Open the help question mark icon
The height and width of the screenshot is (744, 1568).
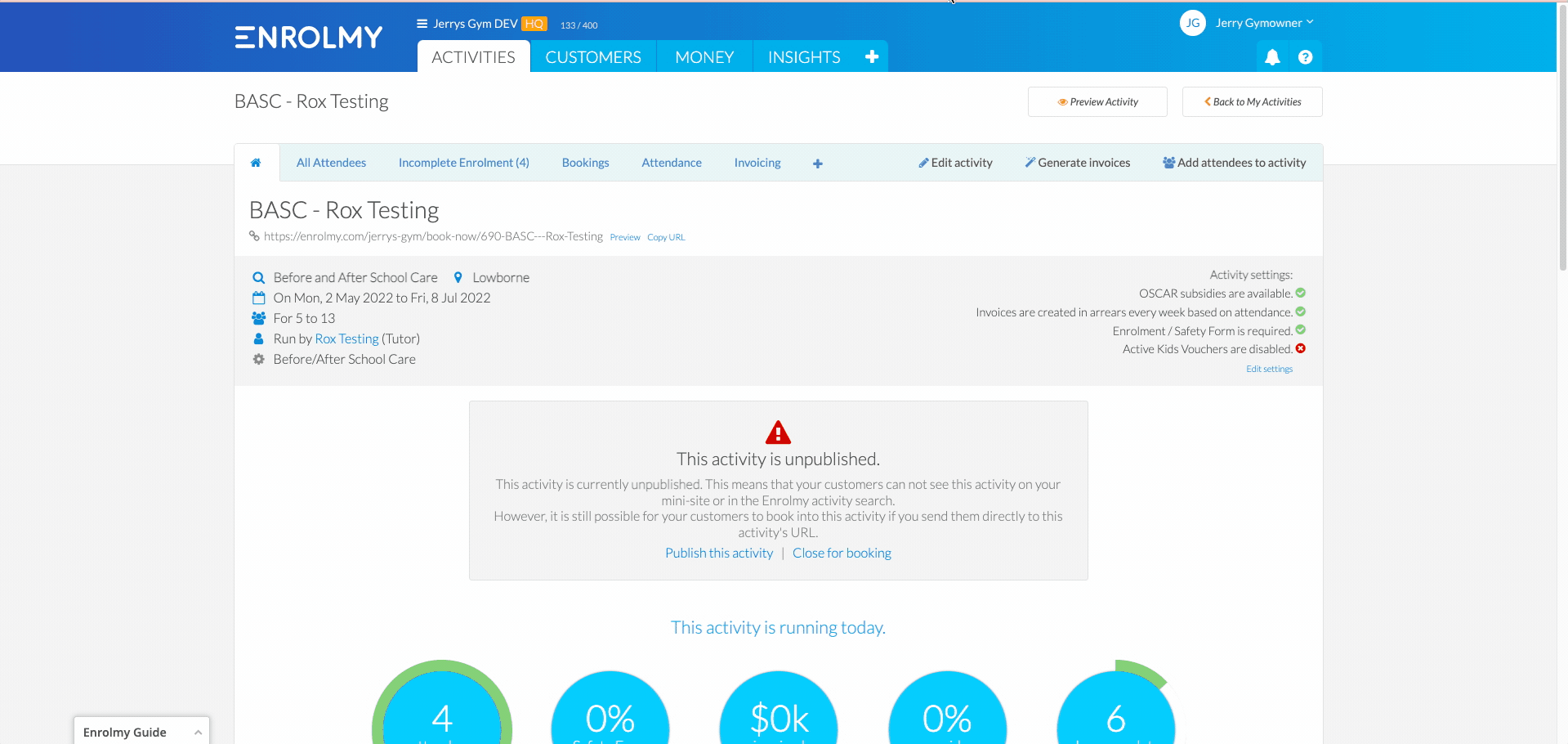[1305, 57]
